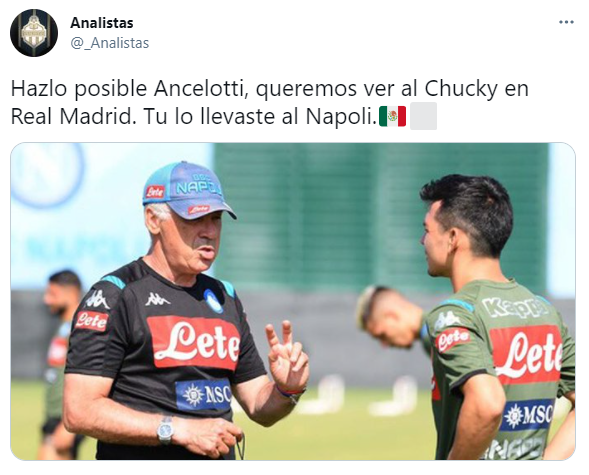
Task: Click the word Napoli in the tweet text
Action: click(340, 117)
